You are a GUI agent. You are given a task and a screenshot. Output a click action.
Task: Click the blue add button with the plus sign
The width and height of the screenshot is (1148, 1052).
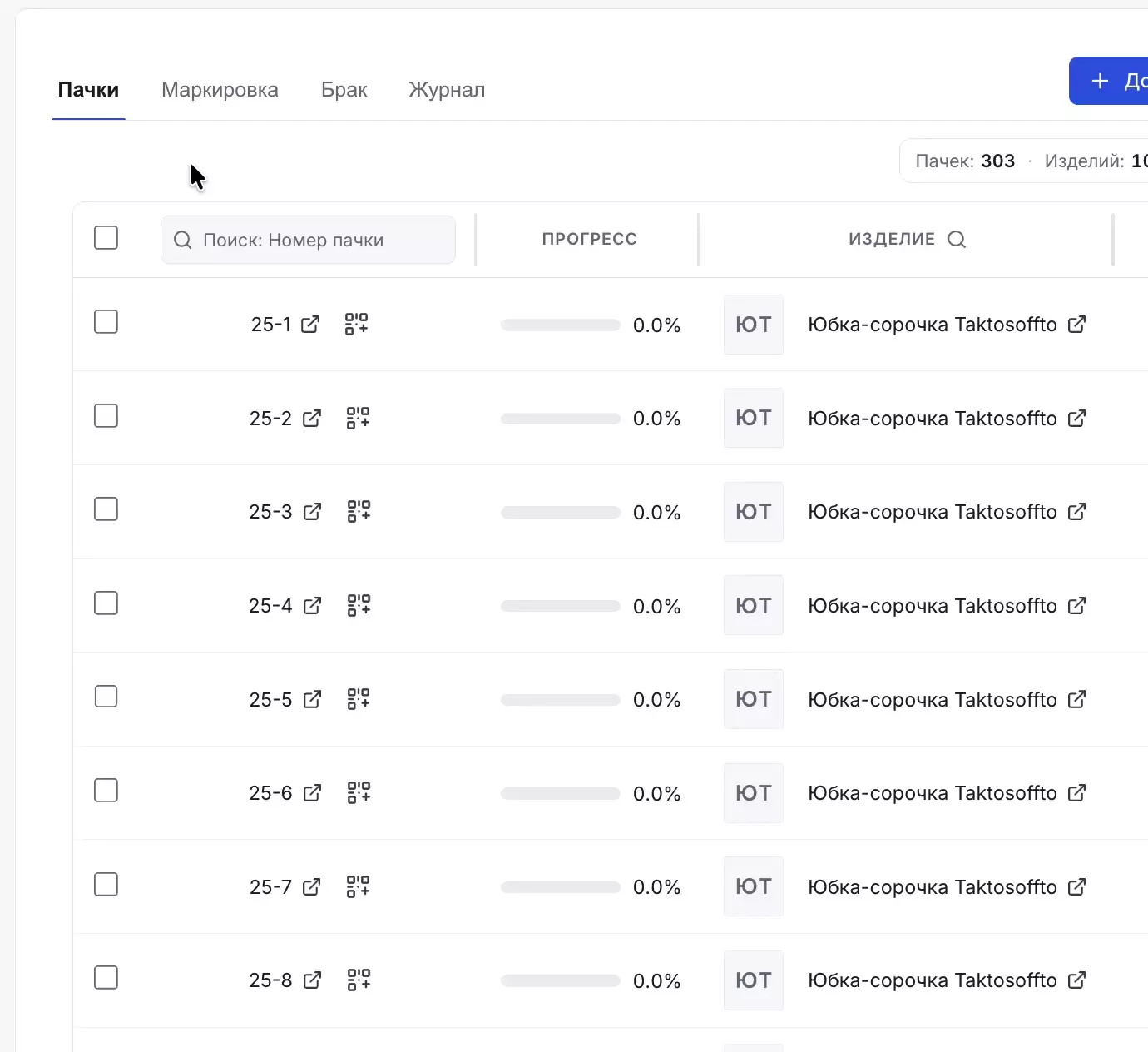click(1108, 81)
